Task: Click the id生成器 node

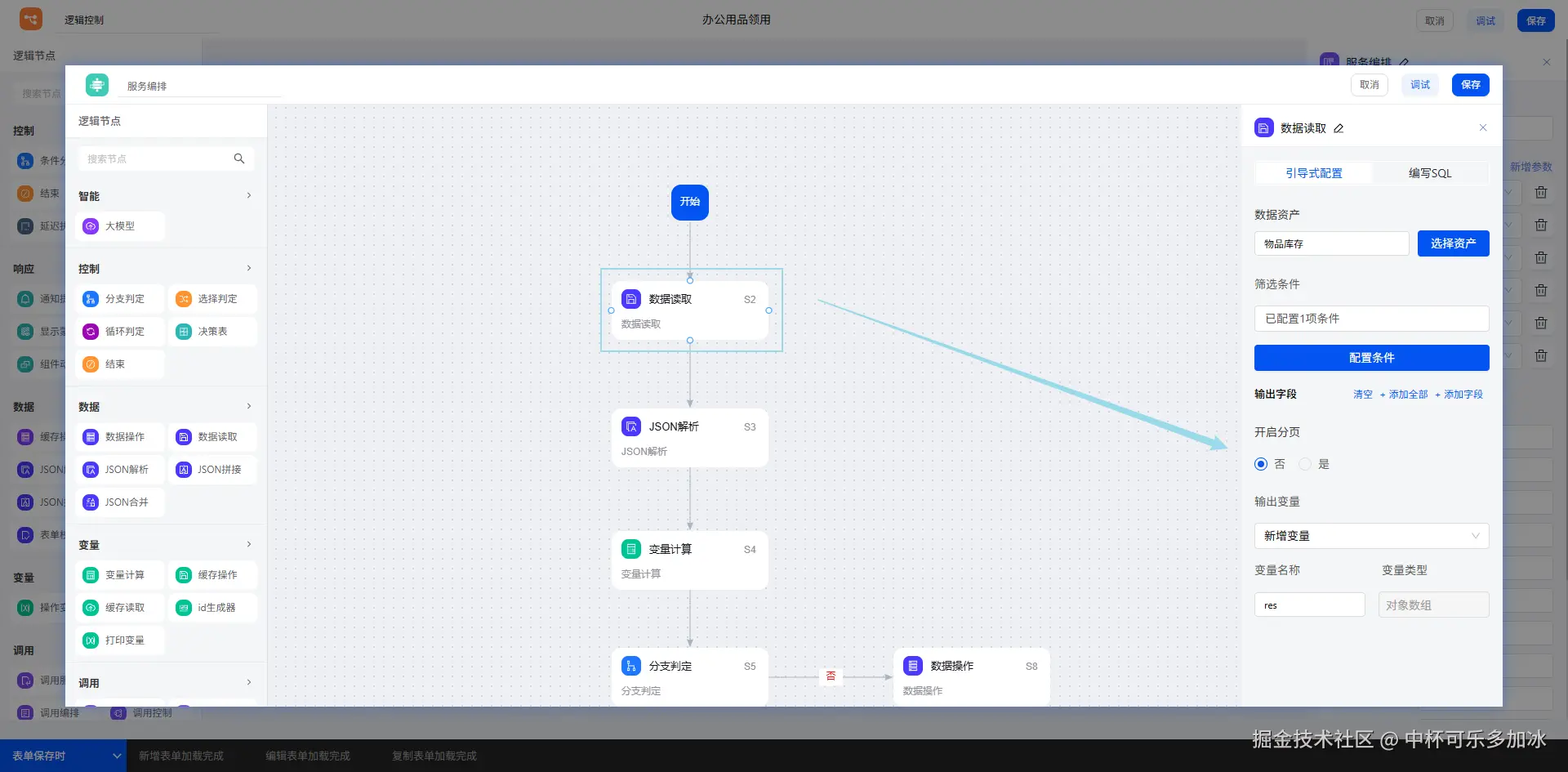Action: [213, 608]
